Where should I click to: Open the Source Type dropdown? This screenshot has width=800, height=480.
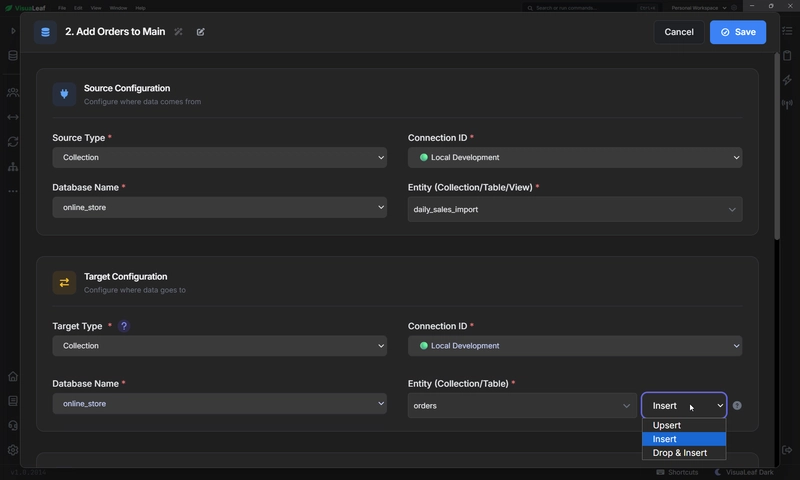[219, 158]
